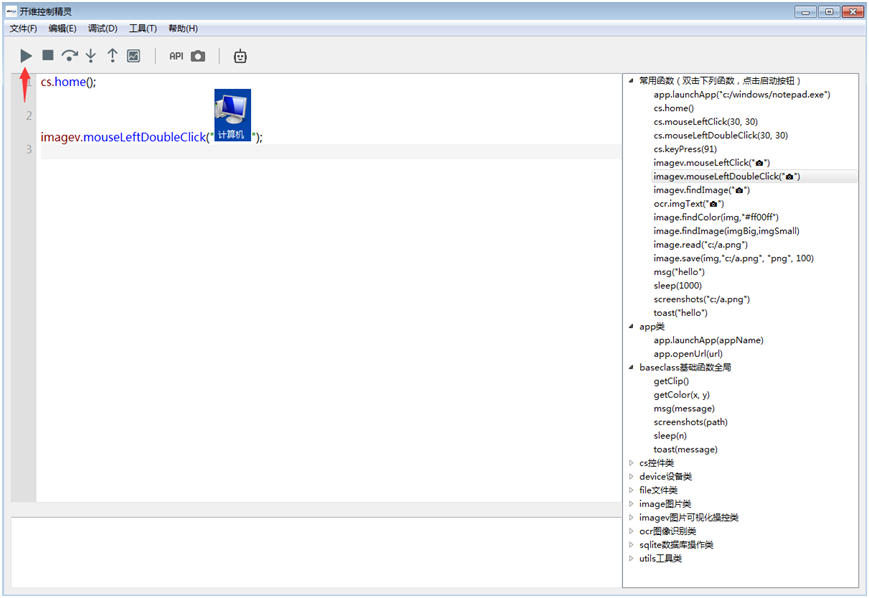Click the step into down-arrow icon
The width and height of the screenshot is (869, 598).
(x=91, y=55)
